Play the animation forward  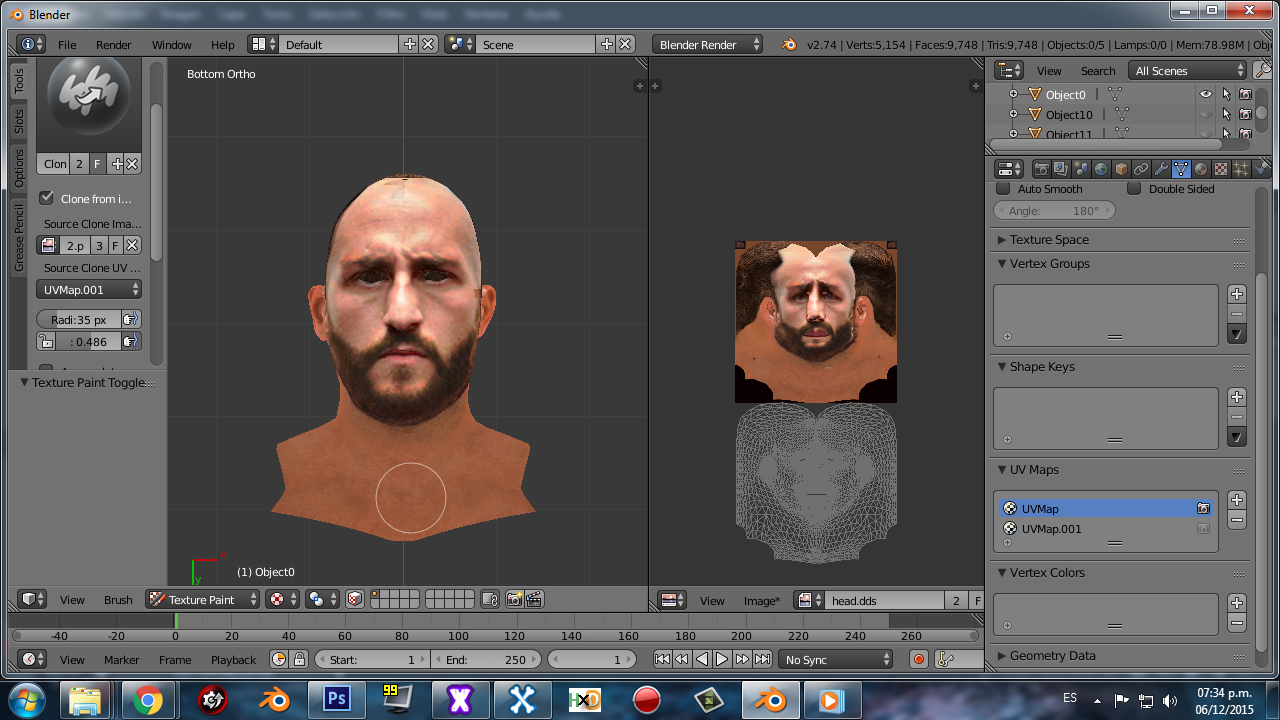tap(721, 659)
